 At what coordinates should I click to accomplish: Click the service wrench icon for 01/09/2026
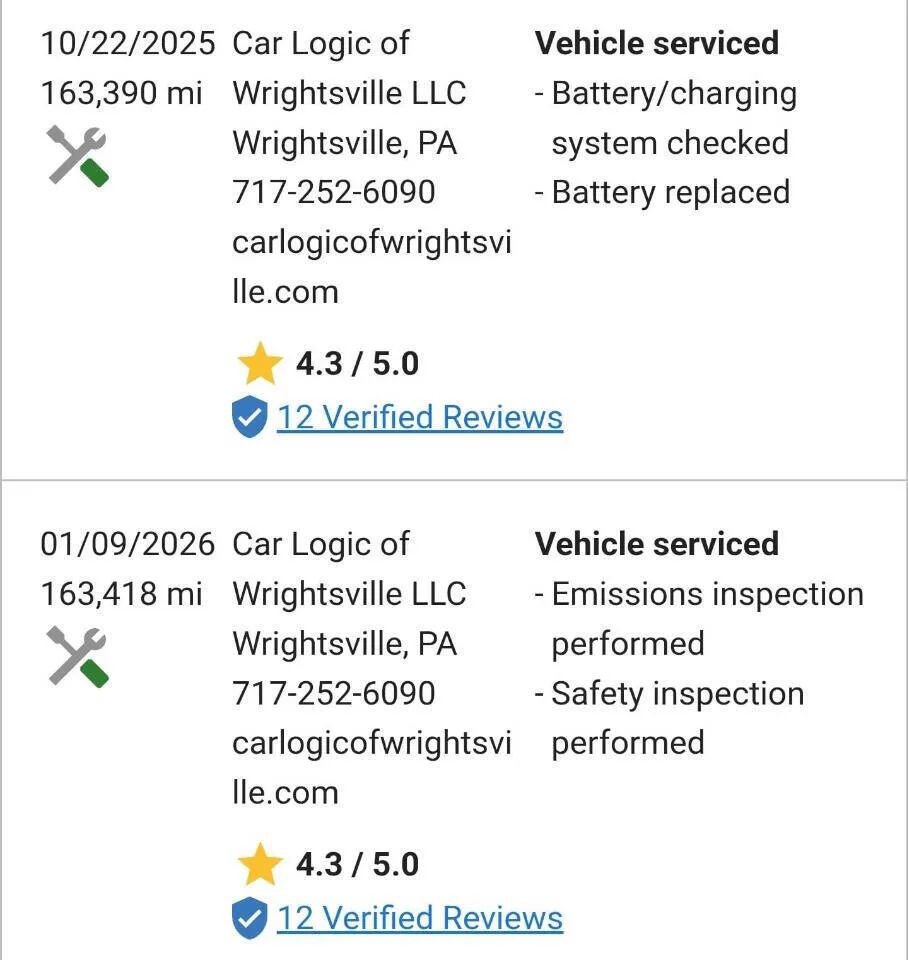coord(78,657)
